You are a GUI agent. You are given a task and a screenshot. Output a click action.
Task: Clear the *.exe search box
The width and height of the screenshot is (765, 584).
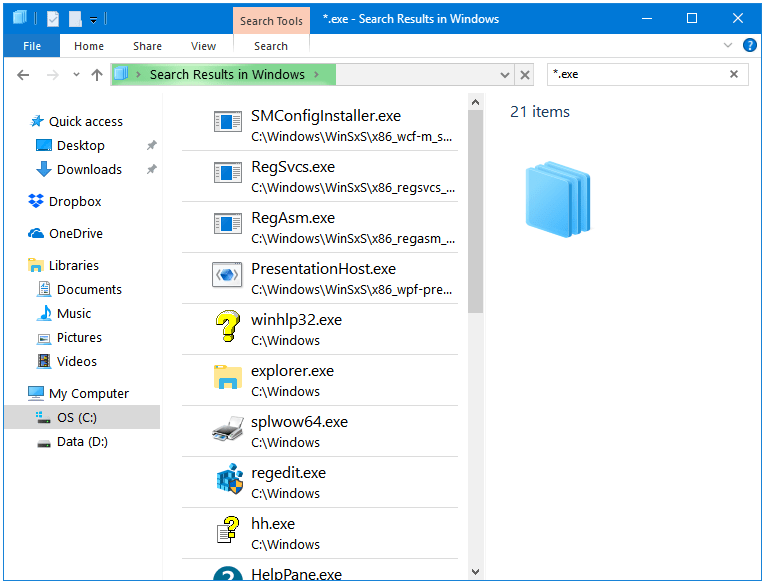[x=734, y=74]
